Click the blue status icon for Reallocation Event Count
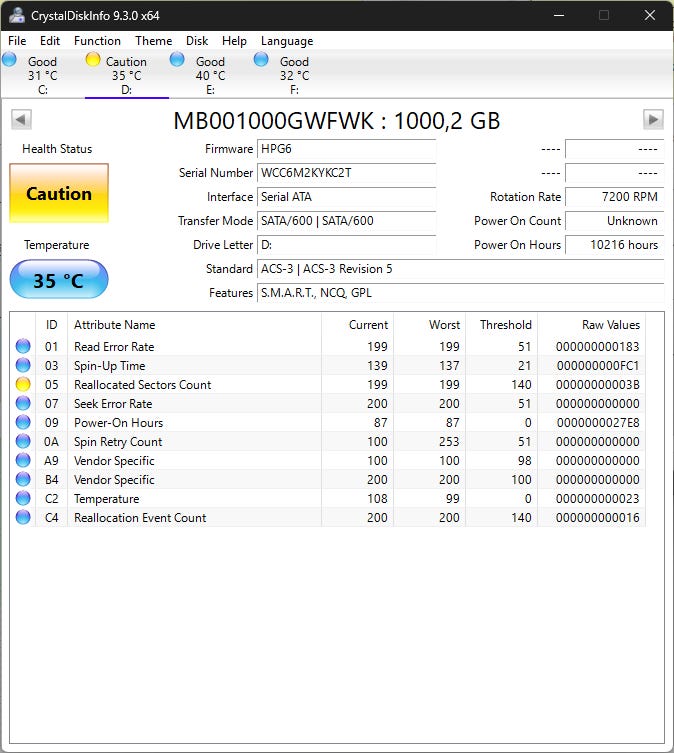Viewport: 674px width, 753px height. [23, 518]
